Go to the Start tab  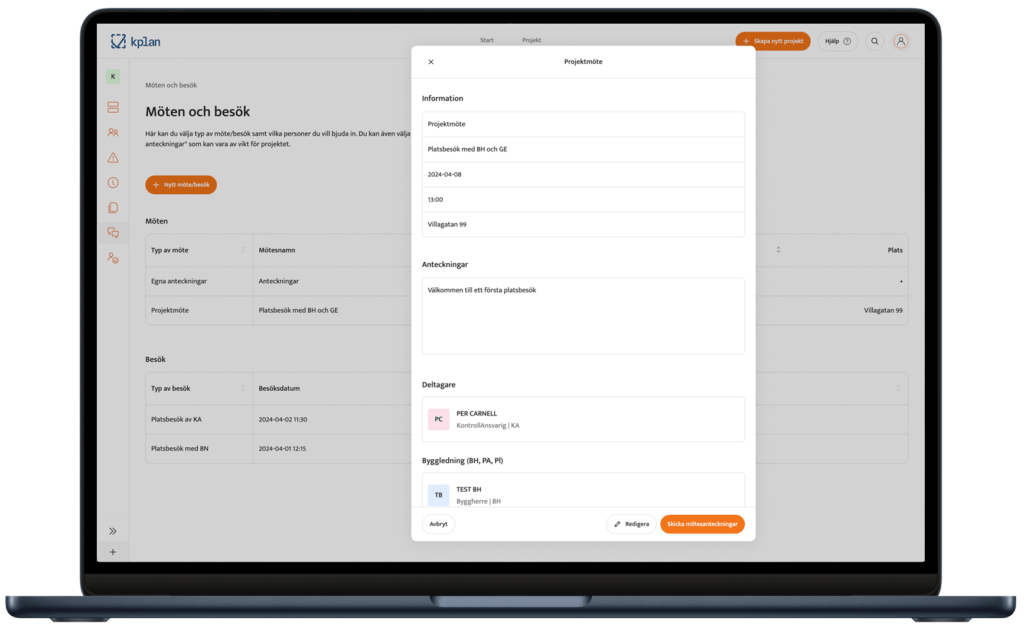(x=487, y=40)
